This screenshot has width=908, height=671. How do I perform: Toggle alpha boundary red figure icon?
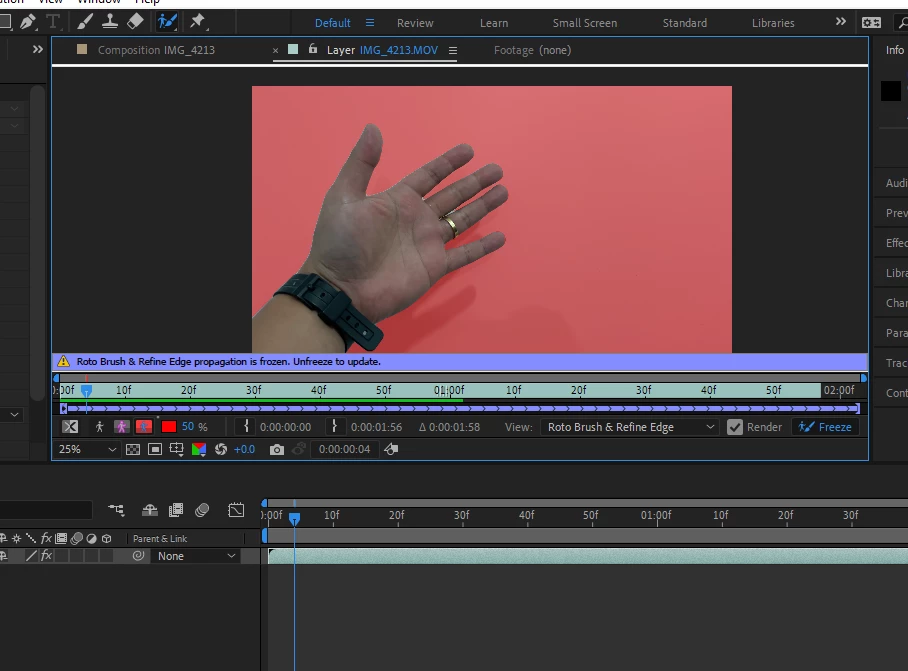pos(144,427)
